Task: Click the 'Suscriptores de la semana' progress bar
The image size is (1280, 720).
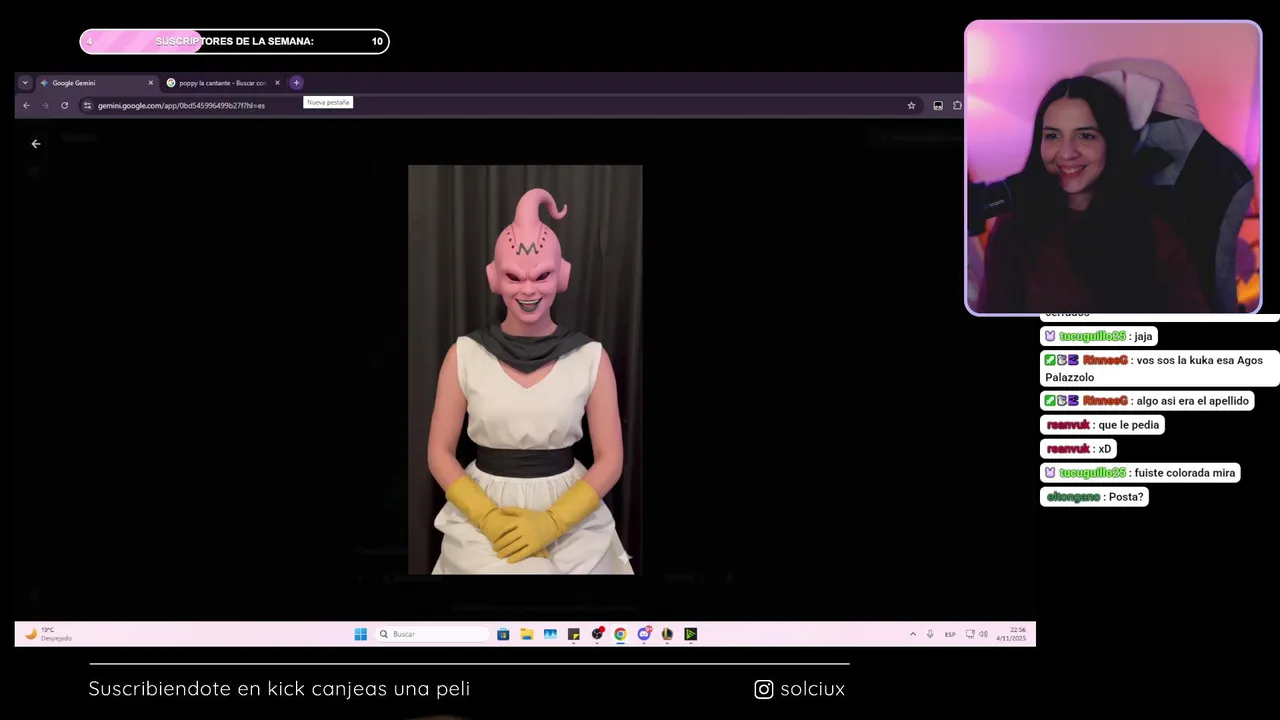Action: (234, 41)
